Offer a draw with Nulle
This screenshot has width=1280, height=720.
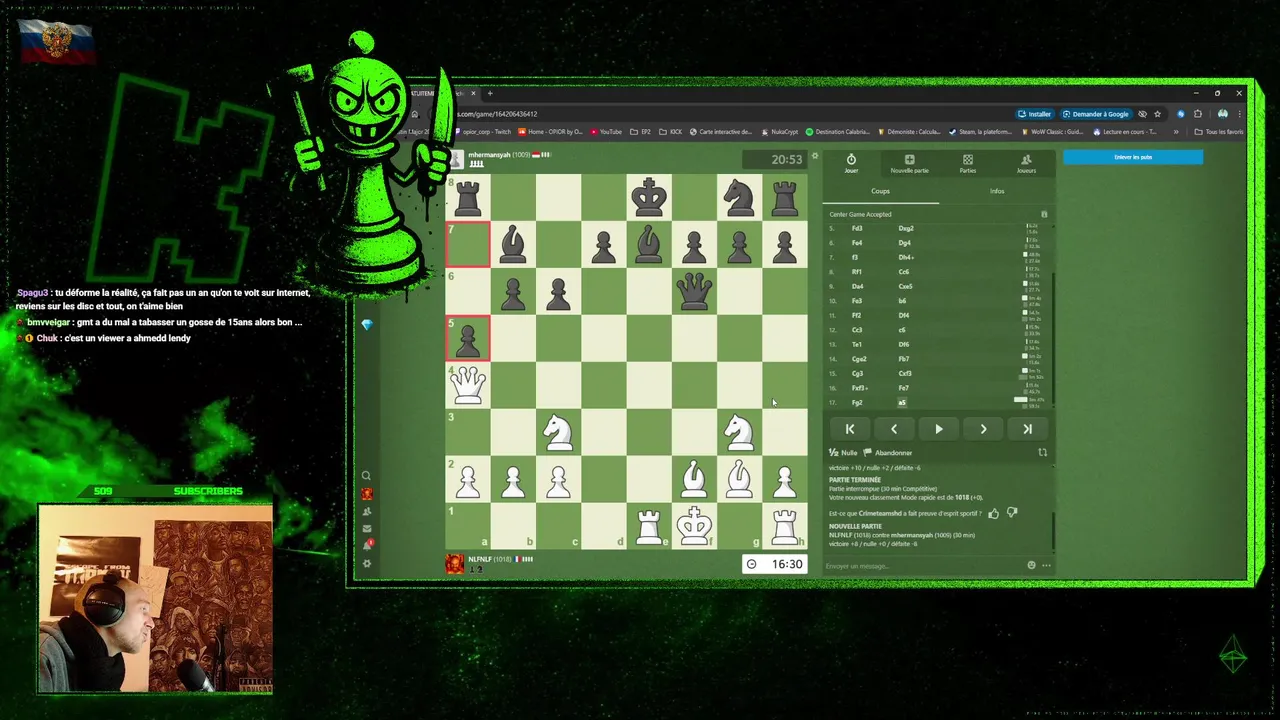tap(843, 453)
